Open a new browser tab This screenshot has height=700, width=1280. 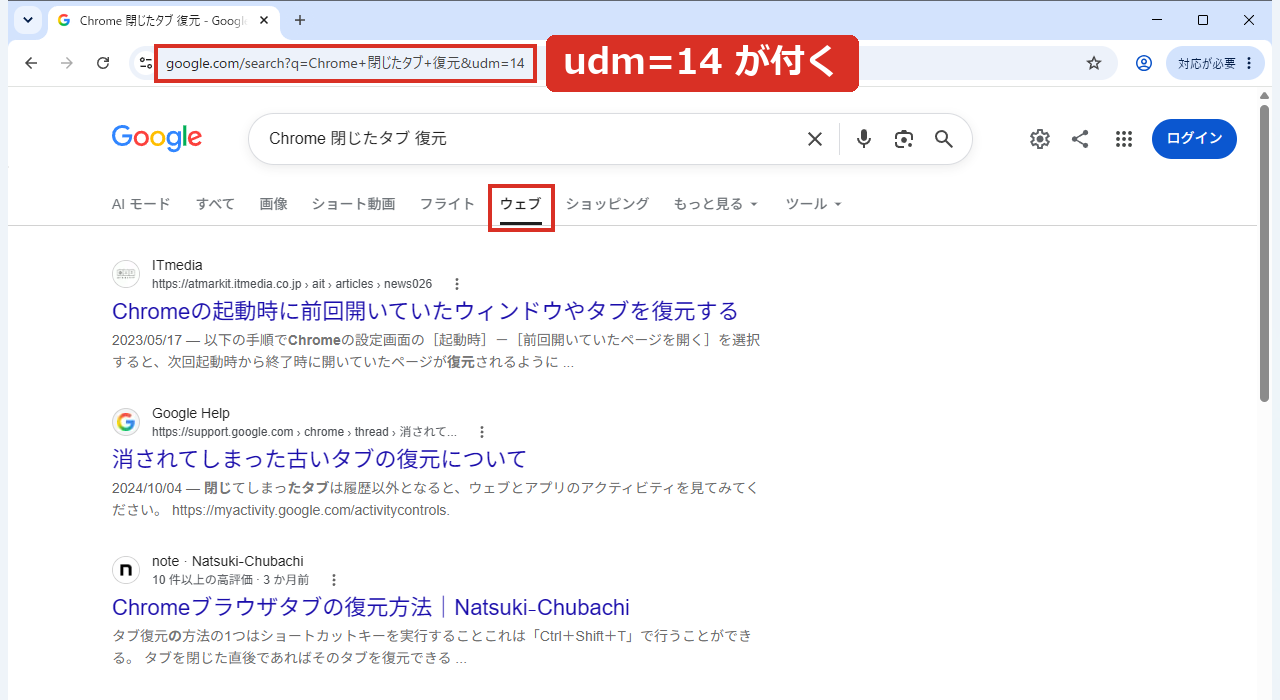pos(299,20)
